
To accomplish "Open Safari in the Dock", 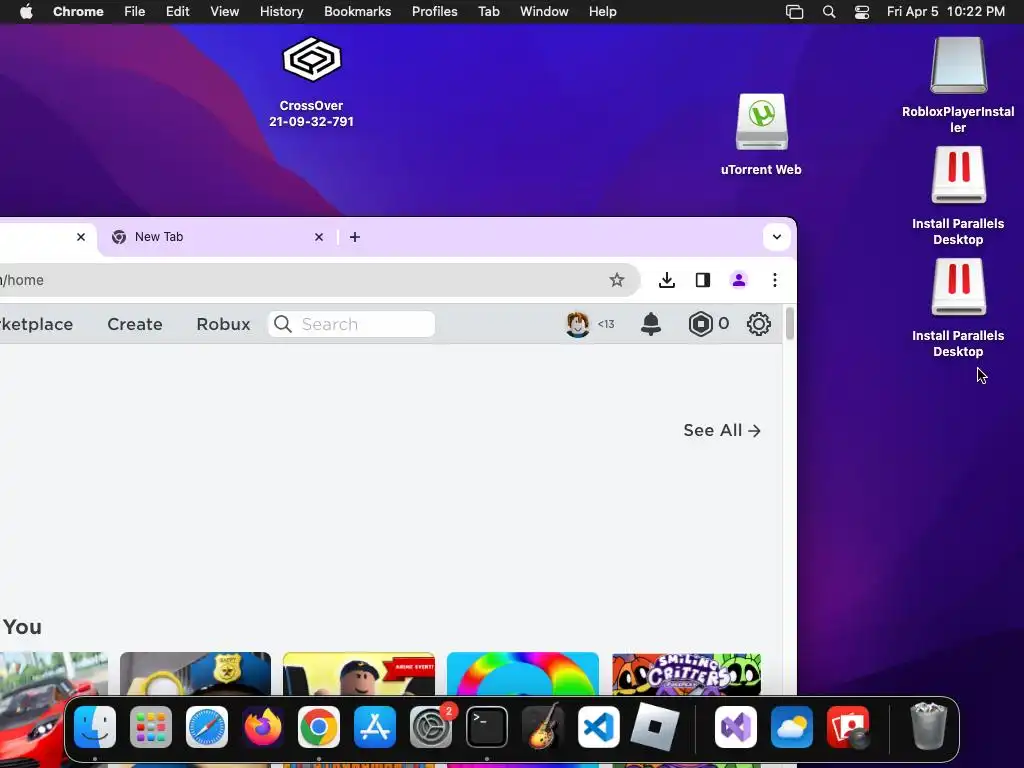I will click(x=207, y=727).
